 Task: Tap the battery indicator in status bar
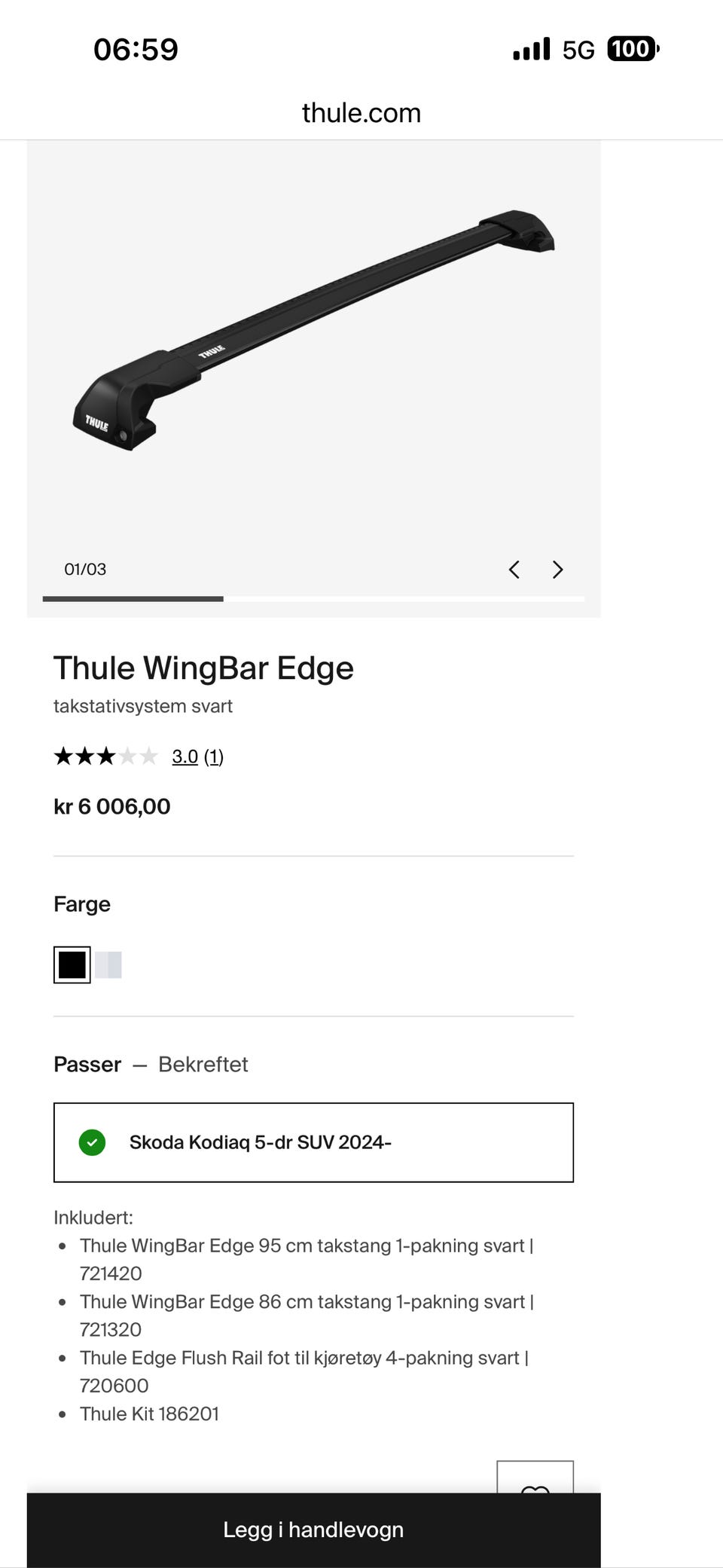(x=632, y=49)
